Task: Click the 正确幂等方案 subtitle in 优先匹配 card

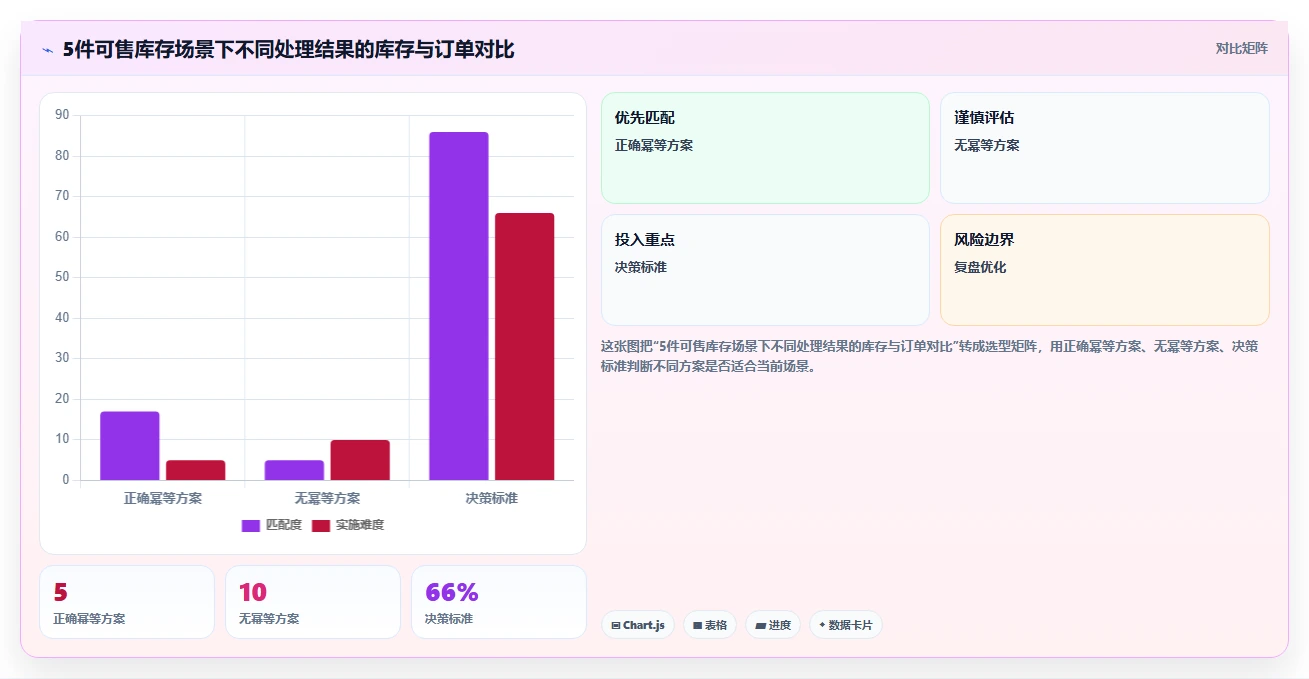Action: (654, 145)
